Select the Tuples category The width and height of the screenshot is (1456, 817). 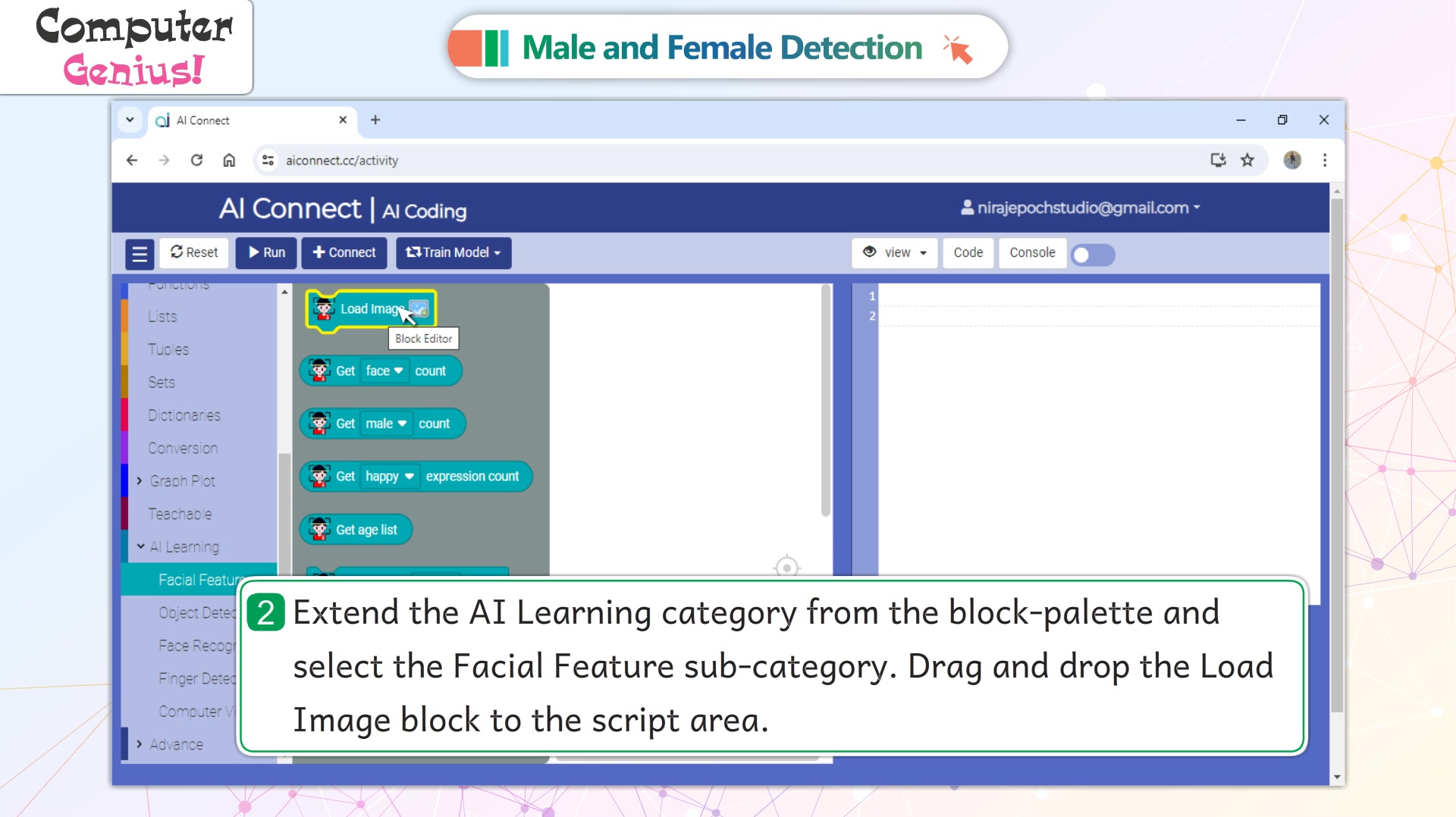(x=168, y=349)
